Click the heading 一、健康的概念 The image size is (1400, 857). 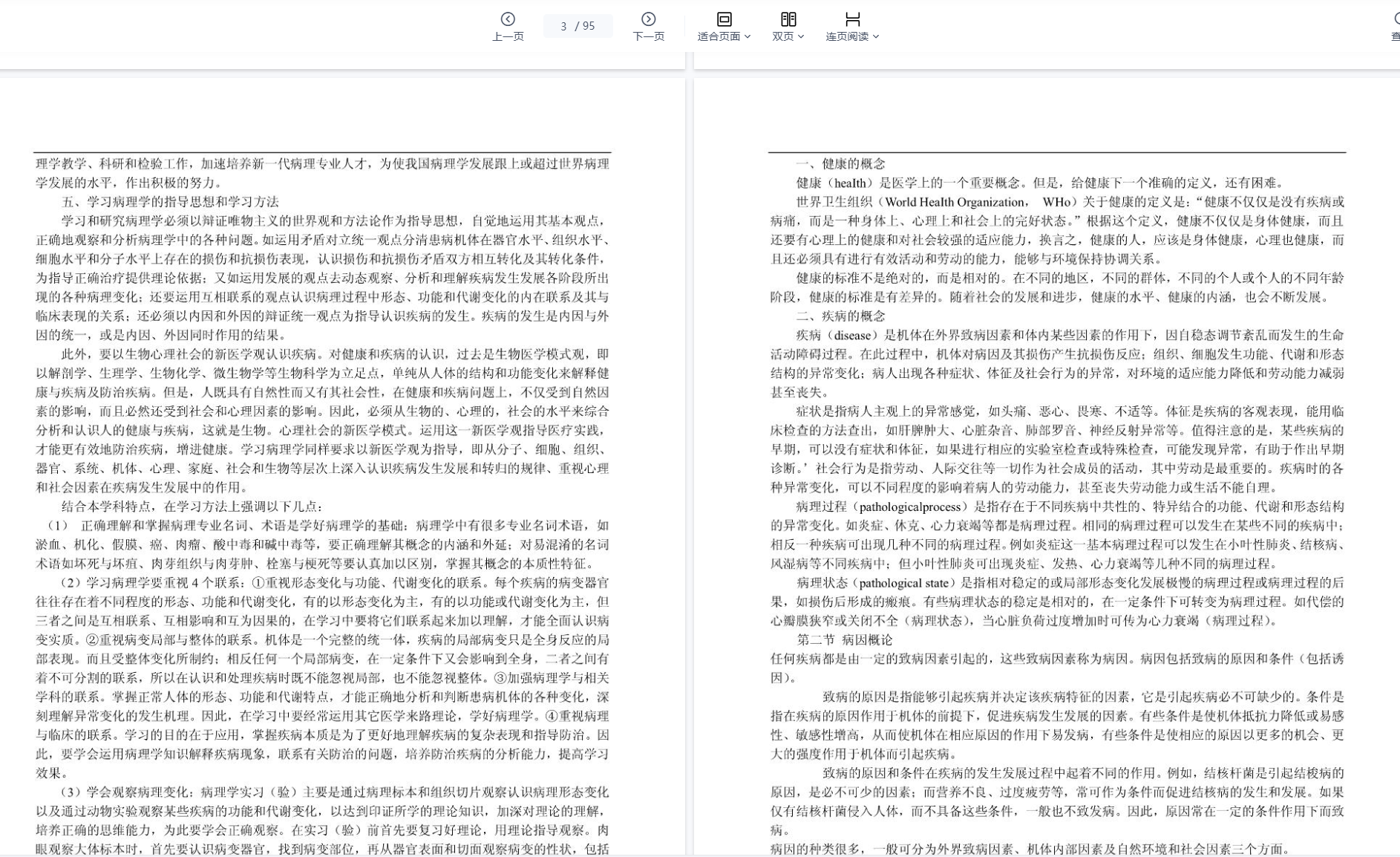click(x=840, y=164)
